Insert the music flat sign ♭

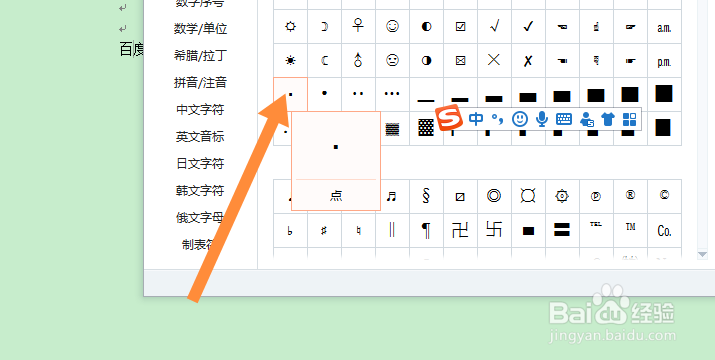290,230
